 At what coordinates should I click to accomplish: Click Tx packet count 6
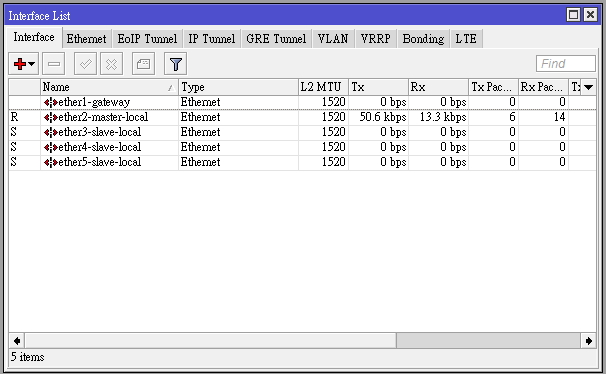(x=512, y=117)
